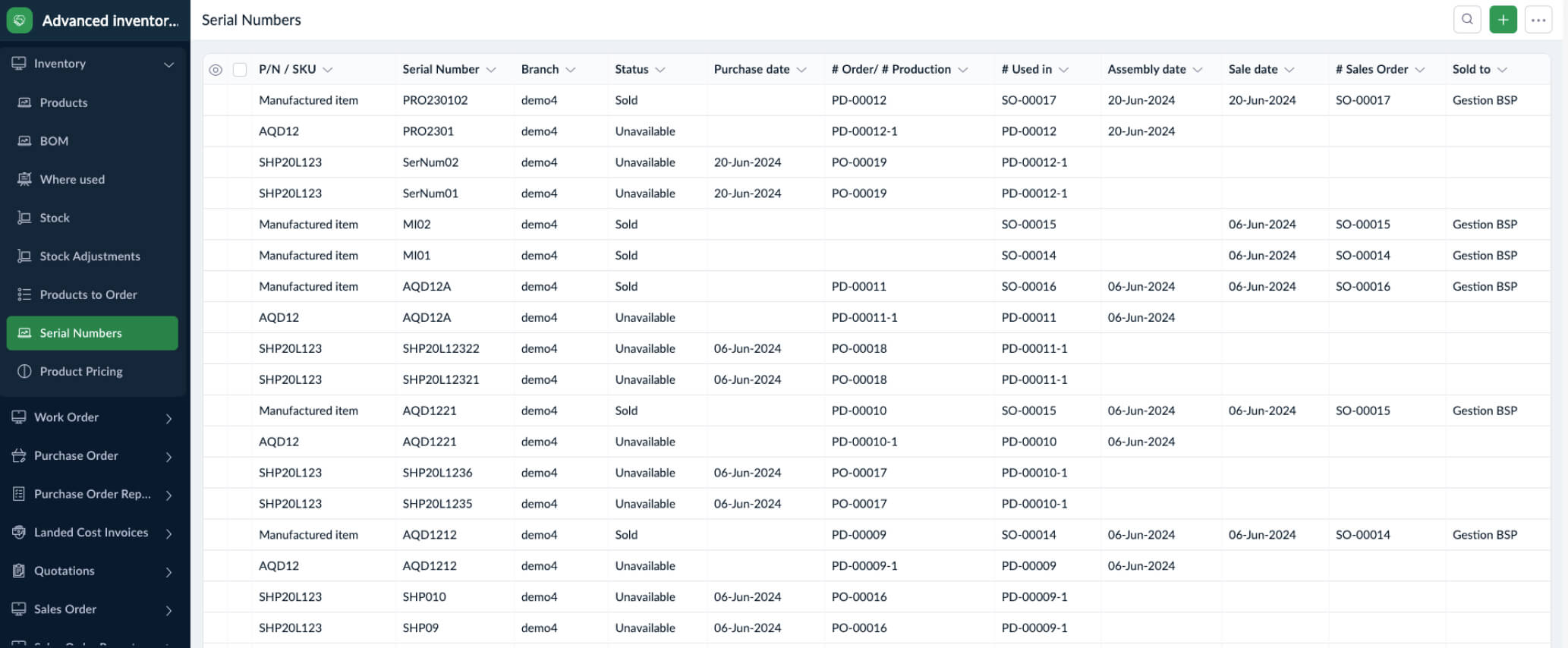Open the three-dots more options menu
Screen dimensions: 1568x648
coord(1538,20)
